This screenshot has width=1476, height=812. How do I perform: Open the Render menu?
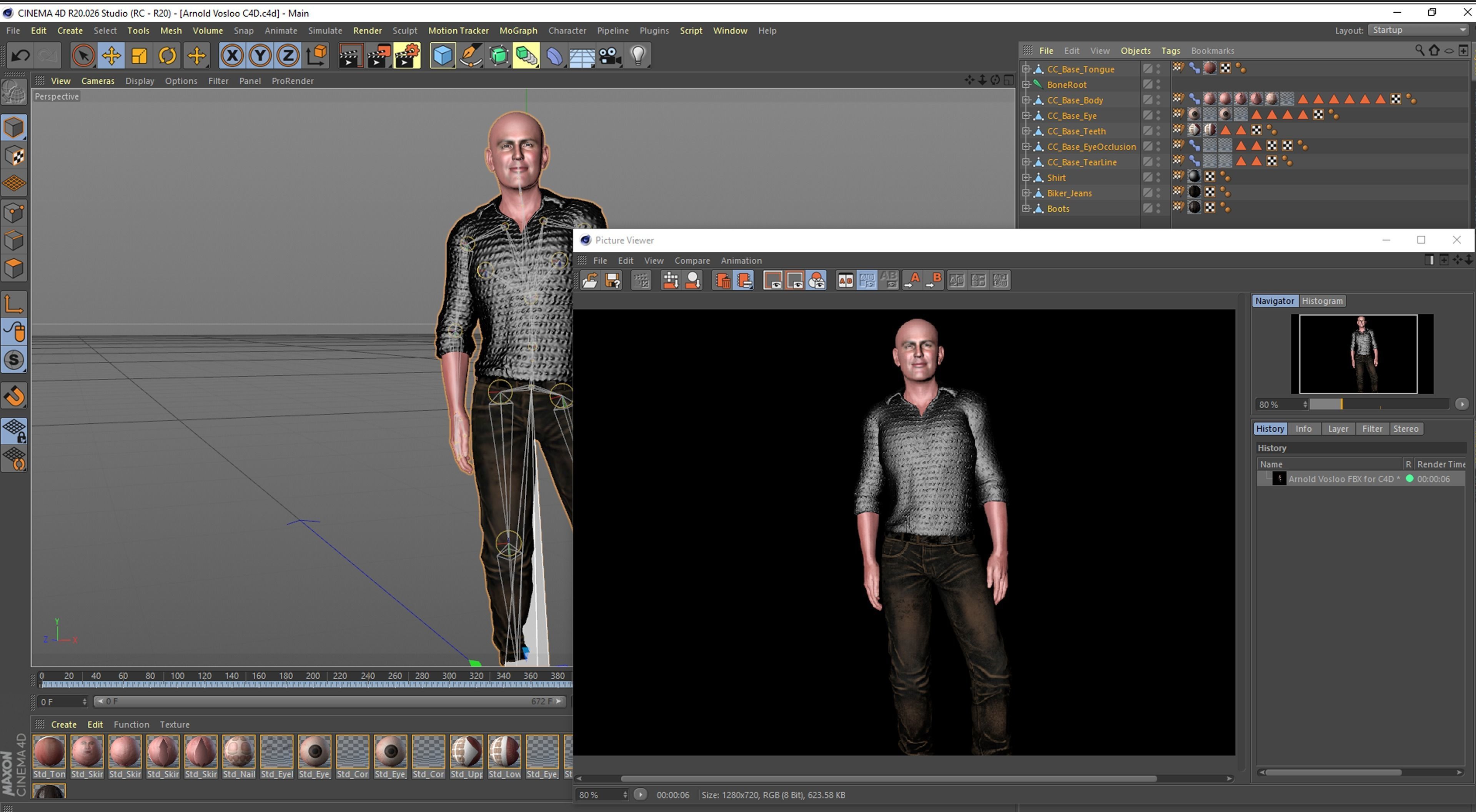(367, 30)
